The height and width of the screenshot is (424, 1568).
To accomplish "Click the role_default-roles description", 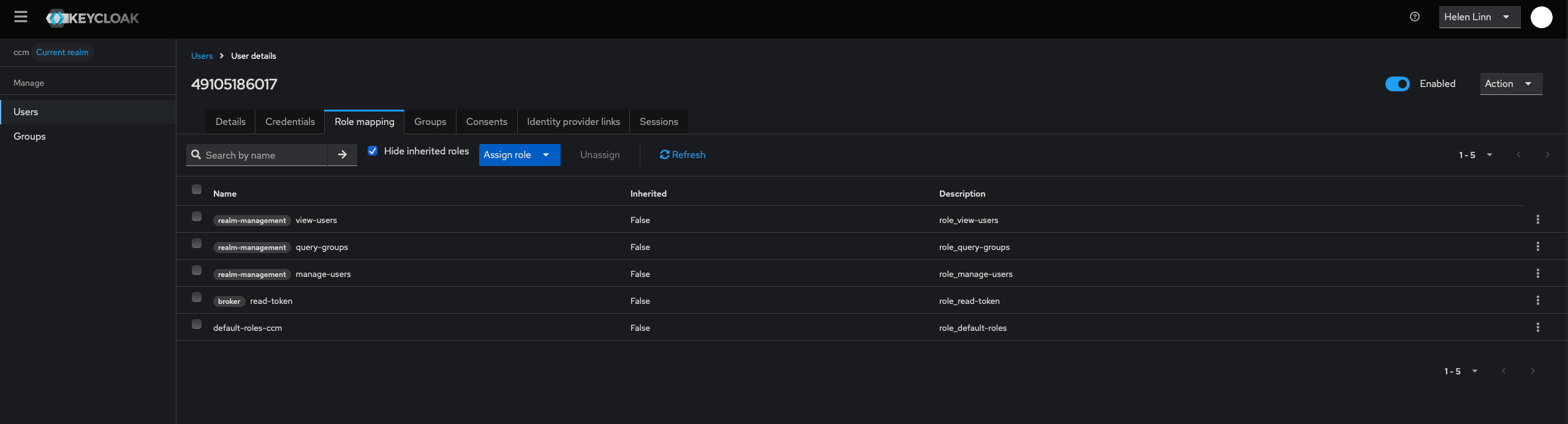I will (x=973, y=328).
